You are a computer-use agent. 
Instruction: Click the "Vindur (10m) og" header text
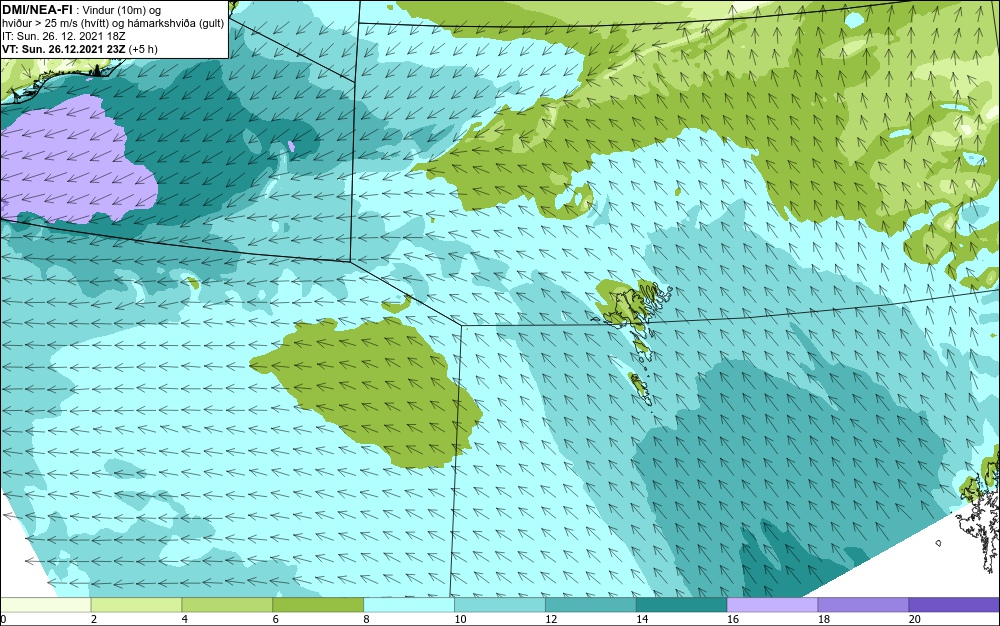[x=122, y=10]
